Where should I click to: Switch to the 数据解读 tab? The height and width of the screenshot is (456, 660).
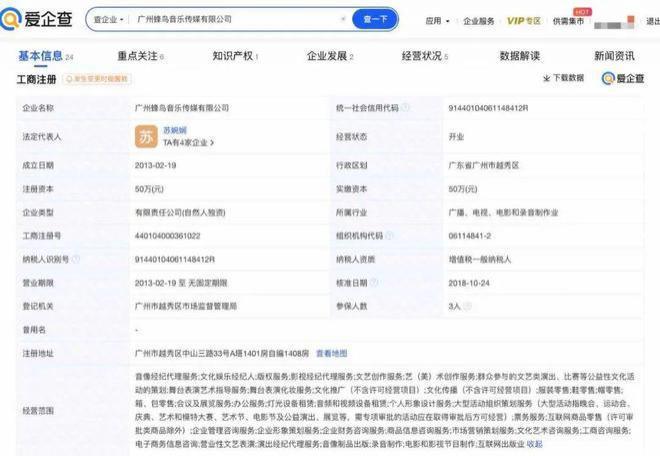click(x=519, y=56)
